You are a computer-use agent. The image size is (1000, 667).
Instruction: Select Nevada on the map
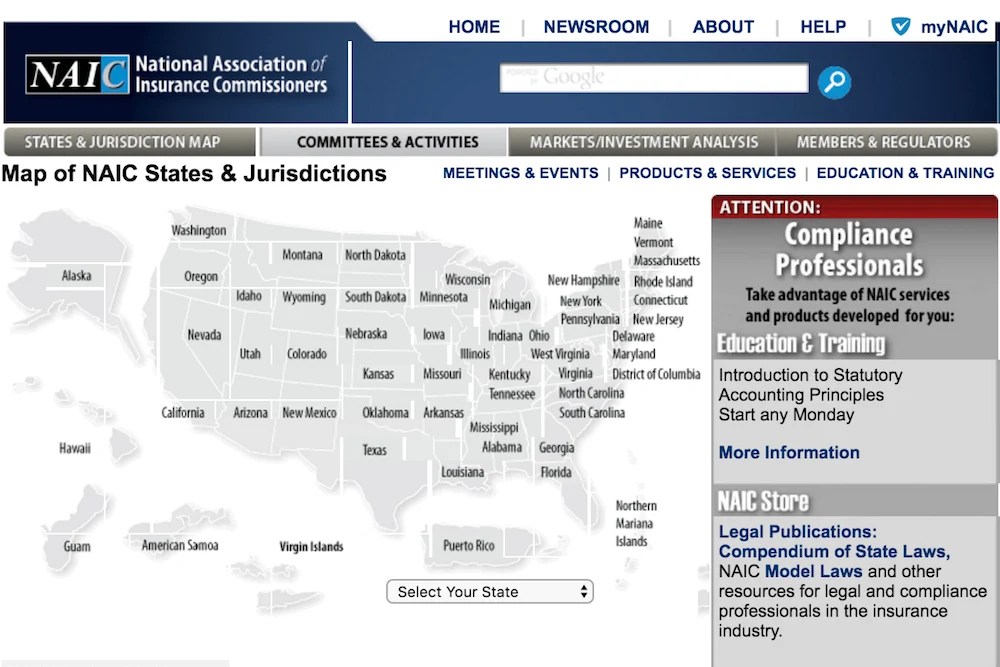pyautogui.click(x=204, y=334)
